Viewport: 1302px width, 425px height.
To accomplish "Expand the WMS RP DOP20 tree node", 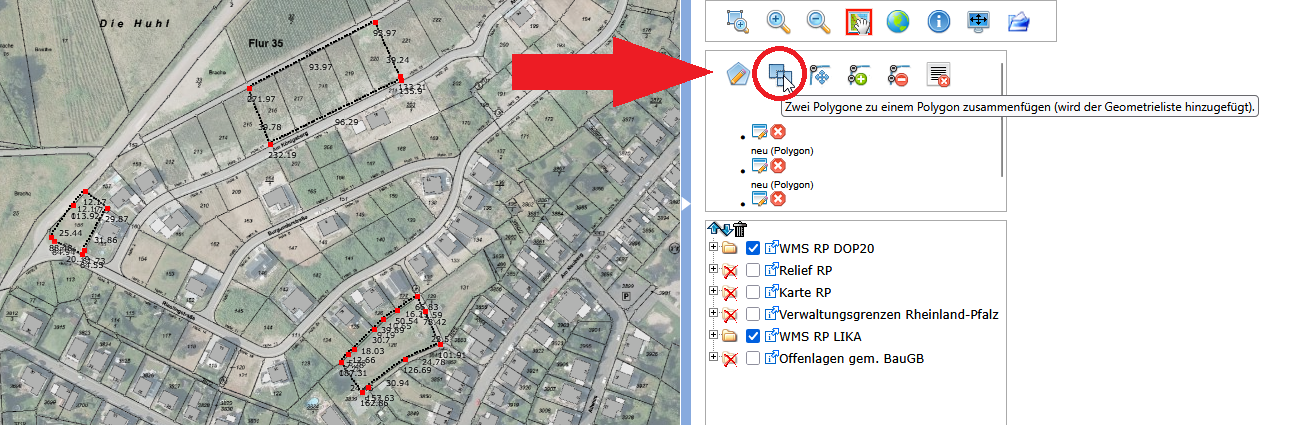I will point(713,248).
